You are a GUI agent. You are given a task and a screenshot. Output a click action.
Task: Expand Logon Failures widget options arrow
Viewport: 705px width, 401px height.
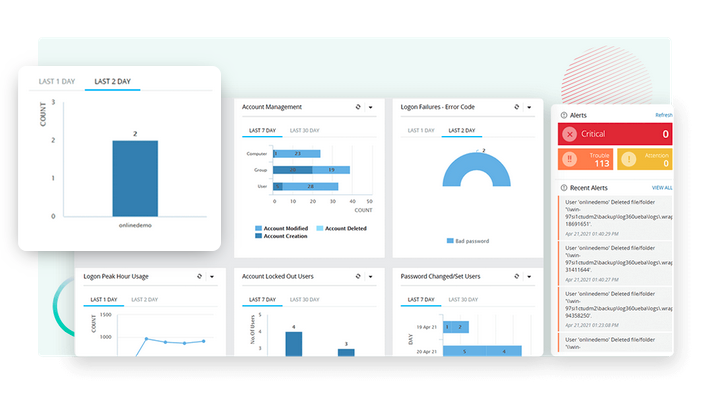[x=528, y=107]
